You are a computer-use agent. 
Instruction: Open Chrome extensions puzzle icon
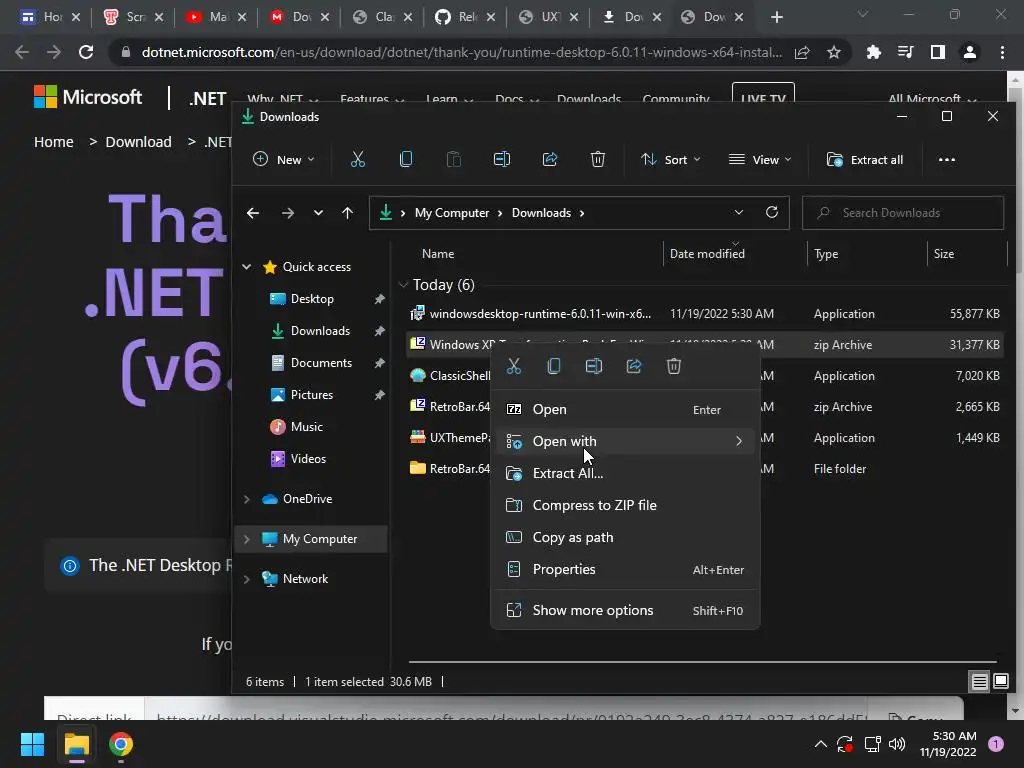(x=873, y=52)
